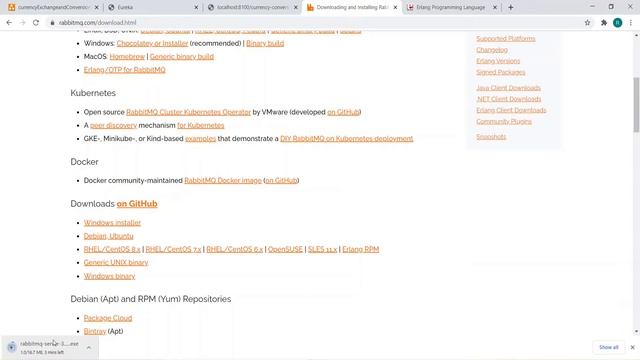Open RabbitMQ Cluster Kubernetes Operator link

tap(188, 112)
